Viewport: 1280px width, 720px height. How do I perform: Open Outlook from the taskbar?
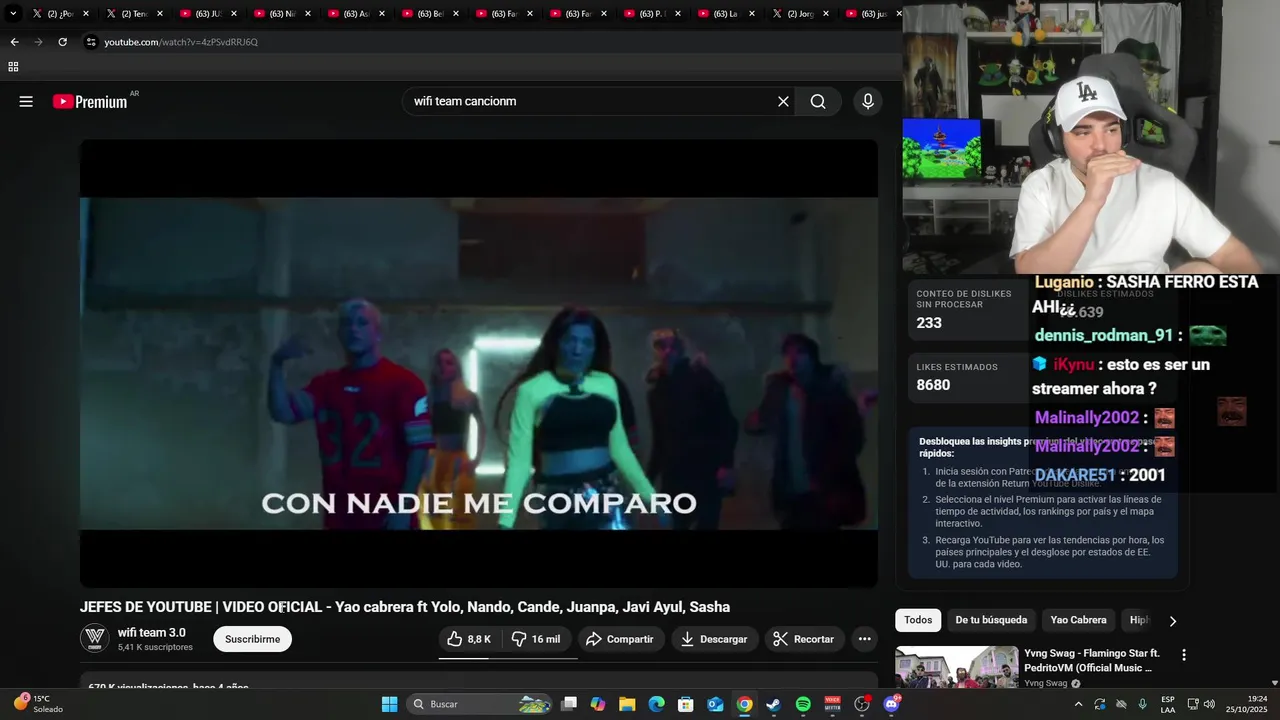point(715,704)
